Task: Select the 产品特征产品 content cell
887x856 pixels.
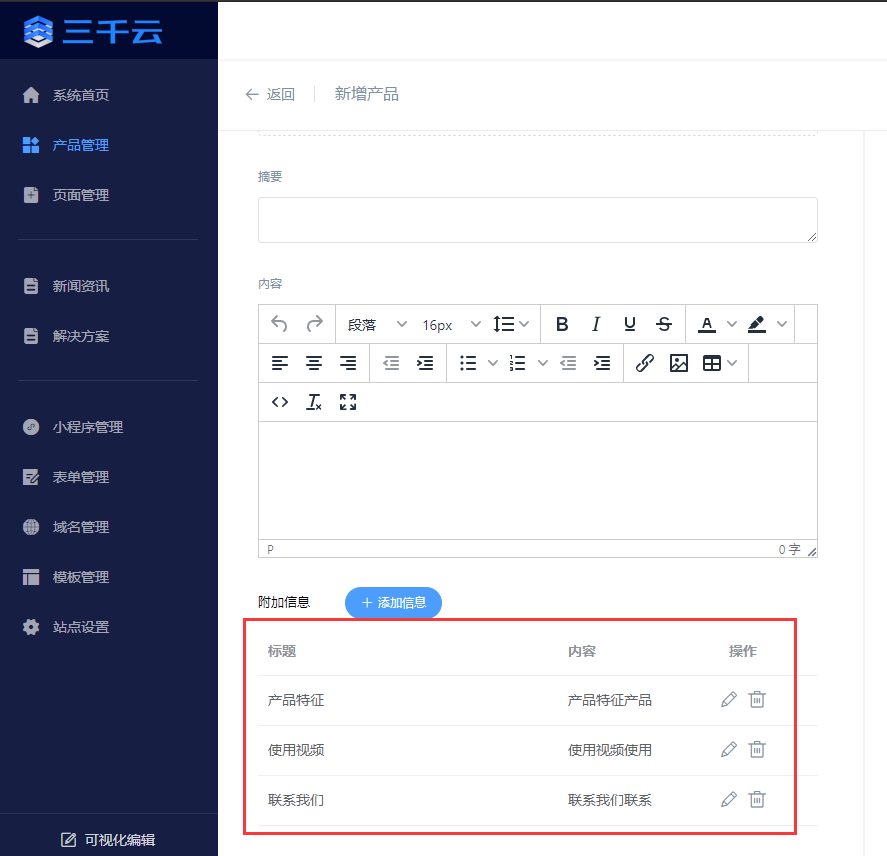Action: click(609, 700)
